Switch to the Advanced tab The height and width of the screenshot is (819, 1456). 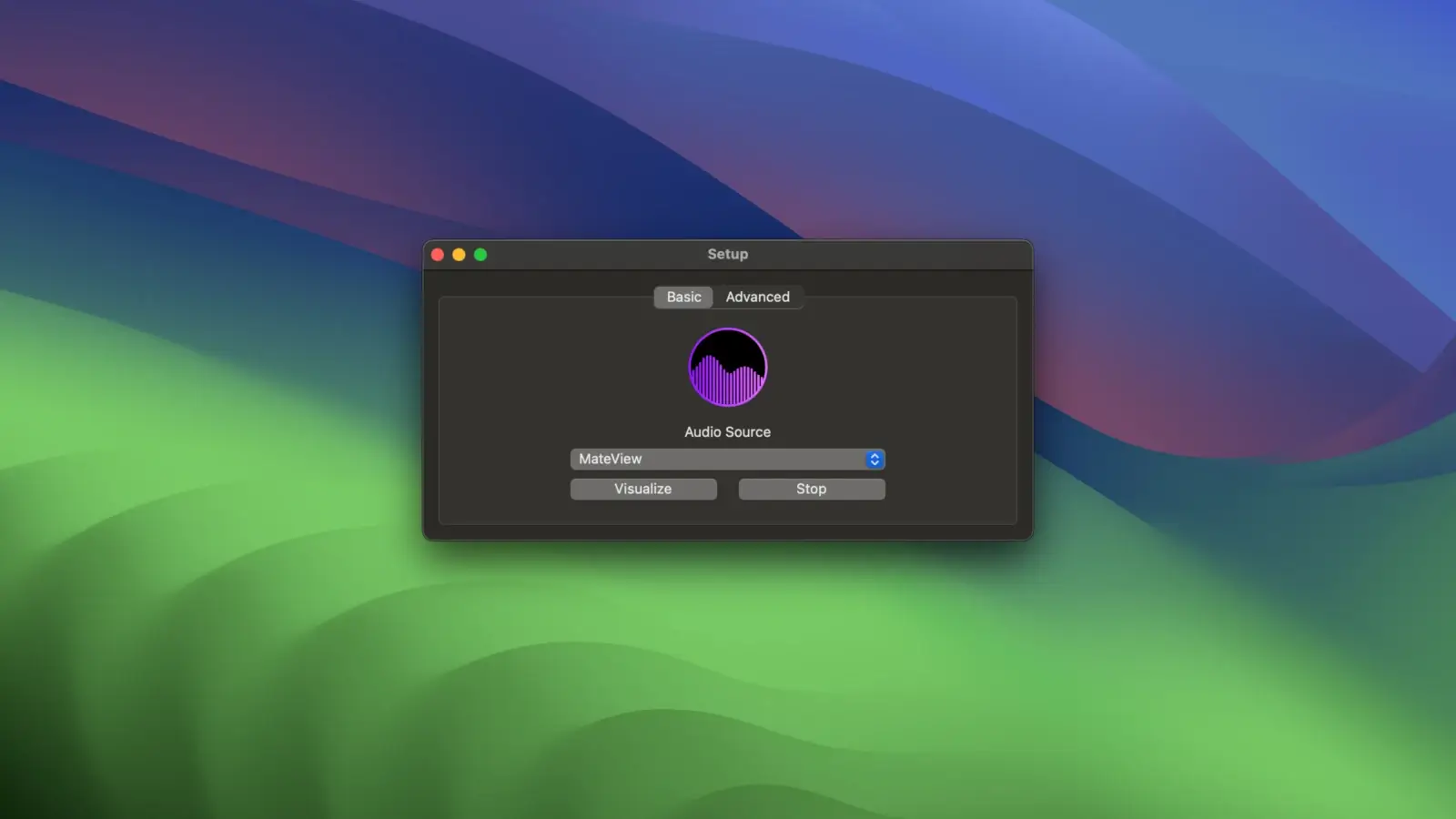(x=757, y=298)
